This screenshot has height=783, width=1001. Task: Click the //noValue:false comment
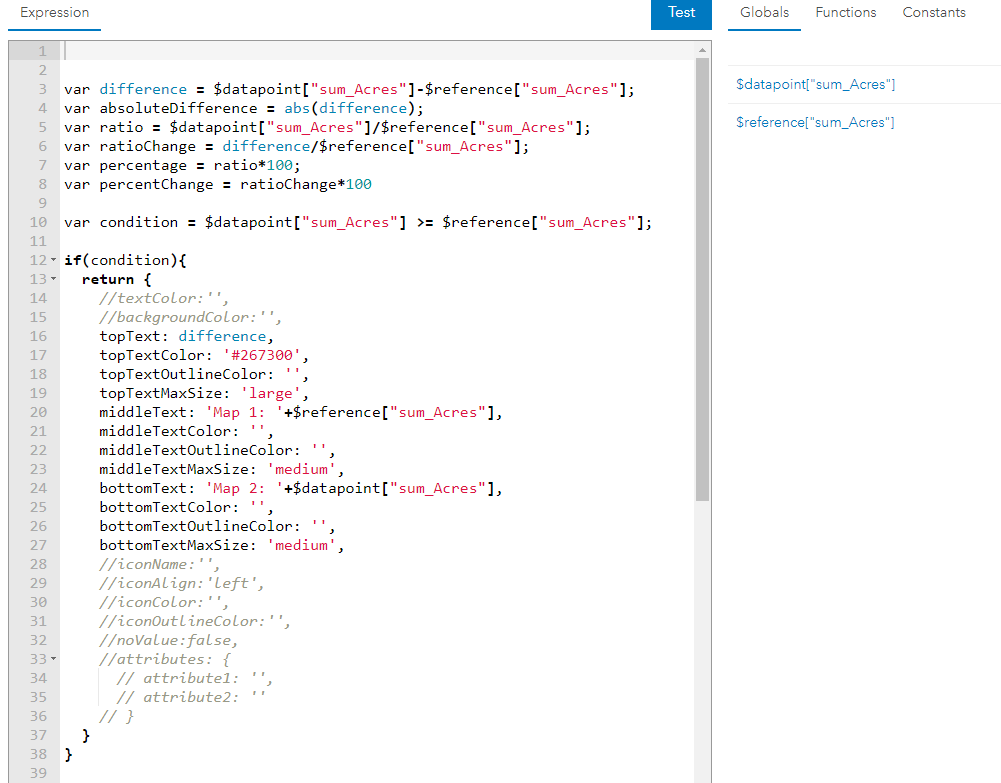[169, 640]
